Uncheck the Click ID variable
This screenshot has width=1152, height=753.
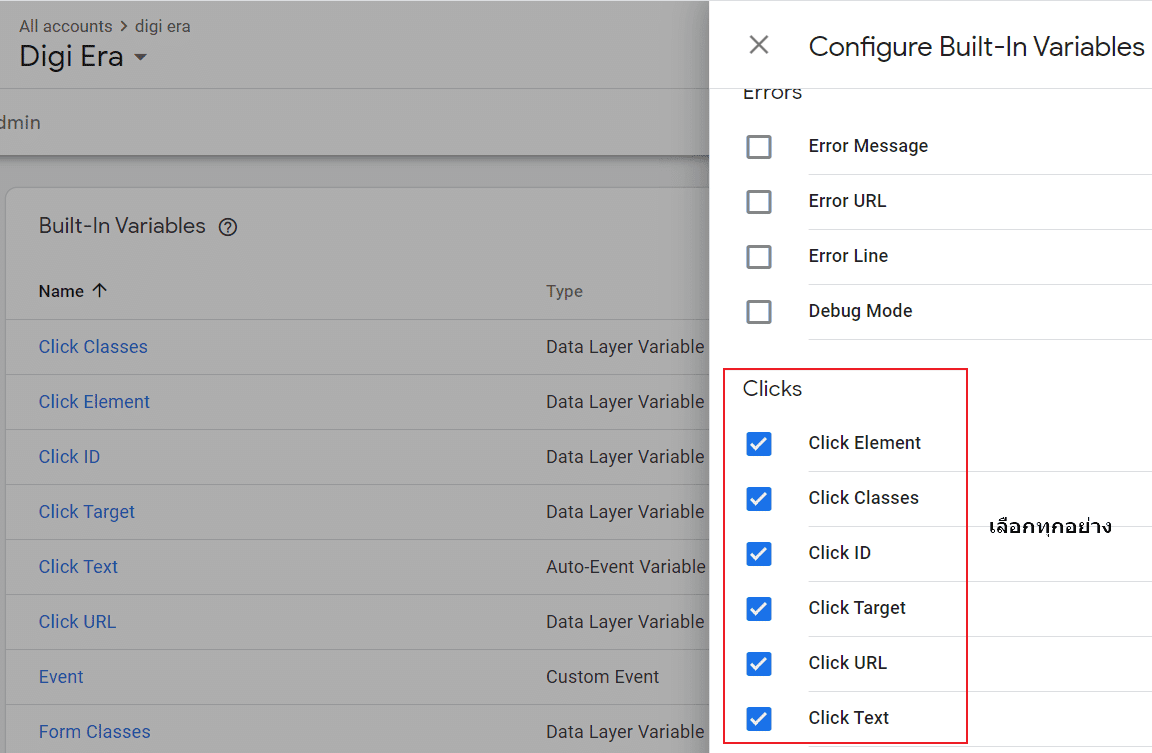[759, 553]
